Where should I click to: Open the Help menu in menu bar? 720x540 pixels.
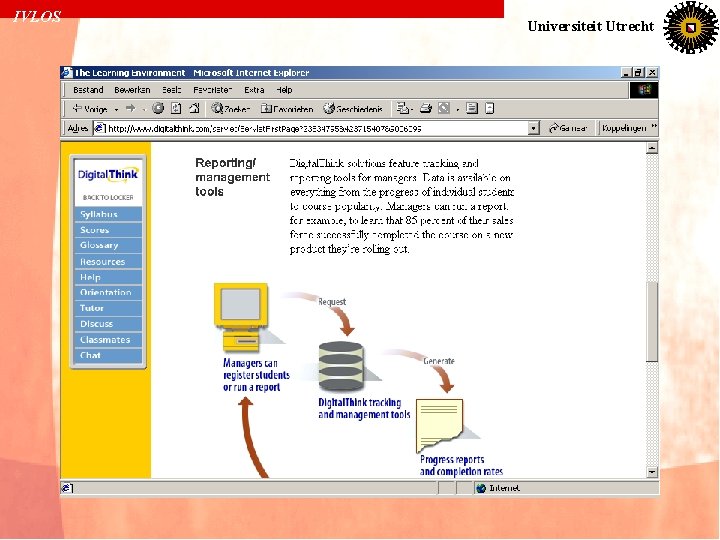[x=284, y=90]
